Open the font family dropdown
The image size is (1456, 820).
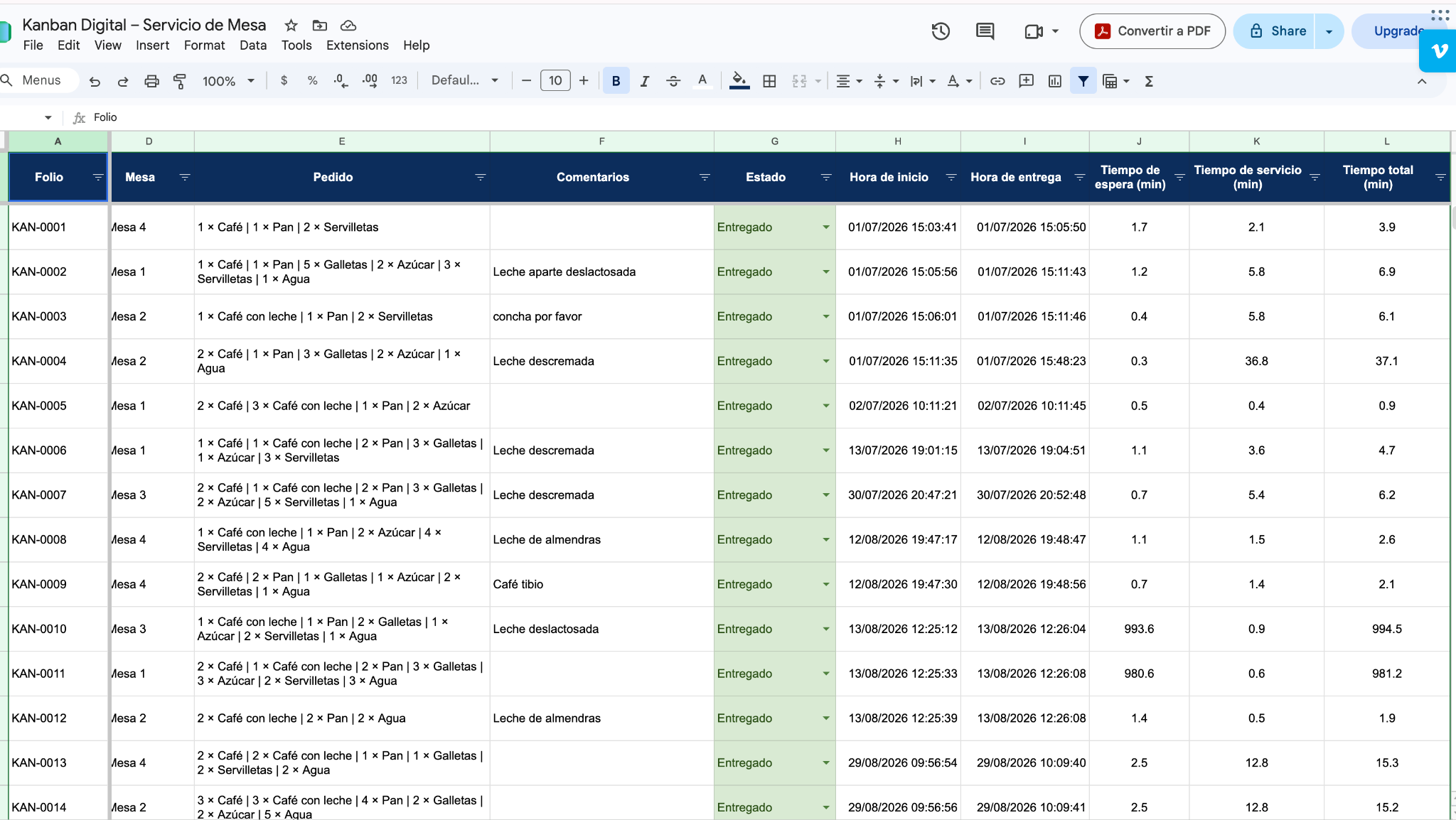tap(465, 80)
